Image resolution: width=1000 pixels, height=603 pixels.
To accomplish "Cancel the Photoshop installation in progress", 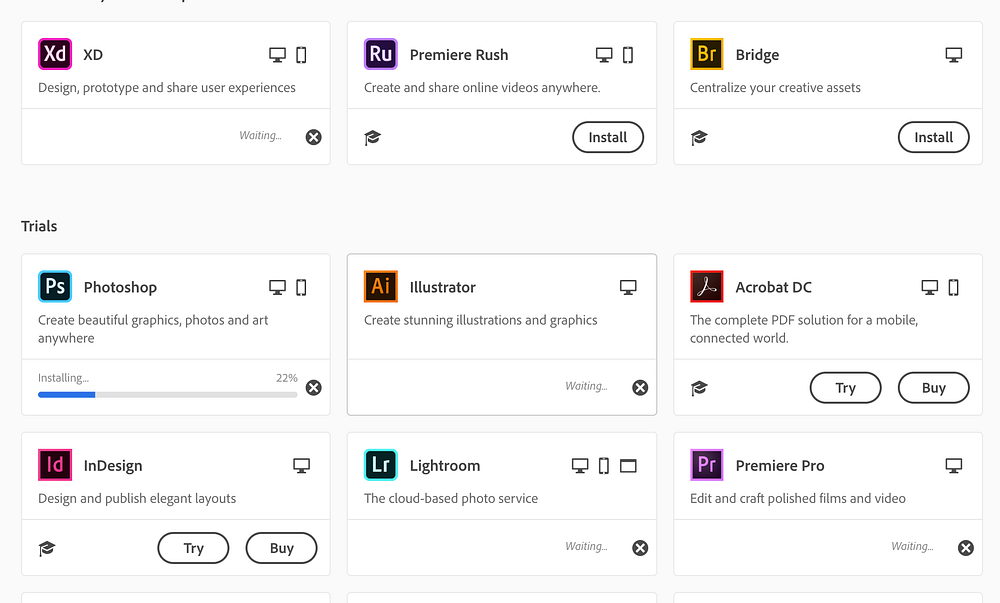I will tap(314, 388).
